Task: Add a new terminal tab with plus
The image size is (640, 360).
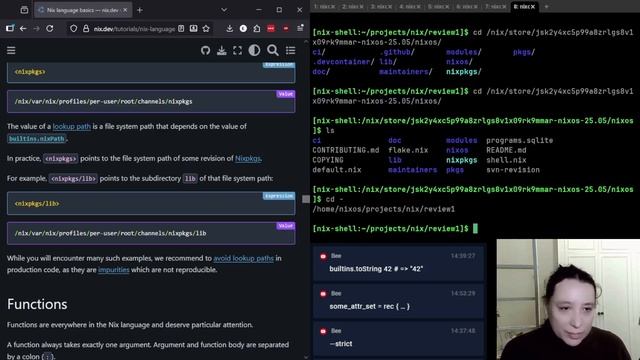Action: 547,7
